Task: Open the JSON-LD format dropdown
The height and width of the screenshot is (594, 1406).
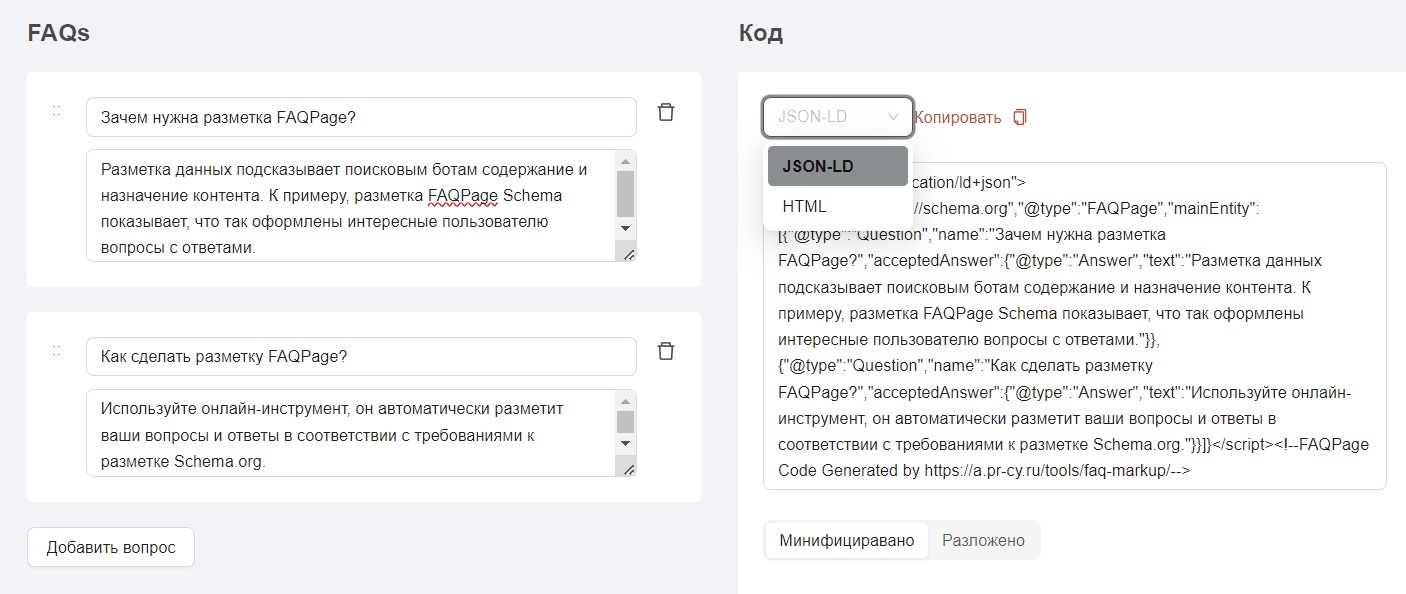Action: pos(837,117)
